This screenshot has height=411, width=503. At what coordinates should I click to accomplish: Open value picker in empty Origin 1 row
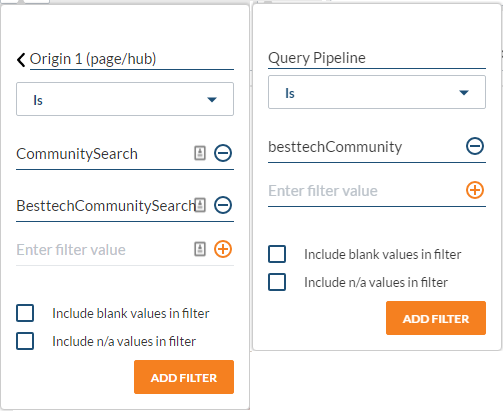(200, 249)
